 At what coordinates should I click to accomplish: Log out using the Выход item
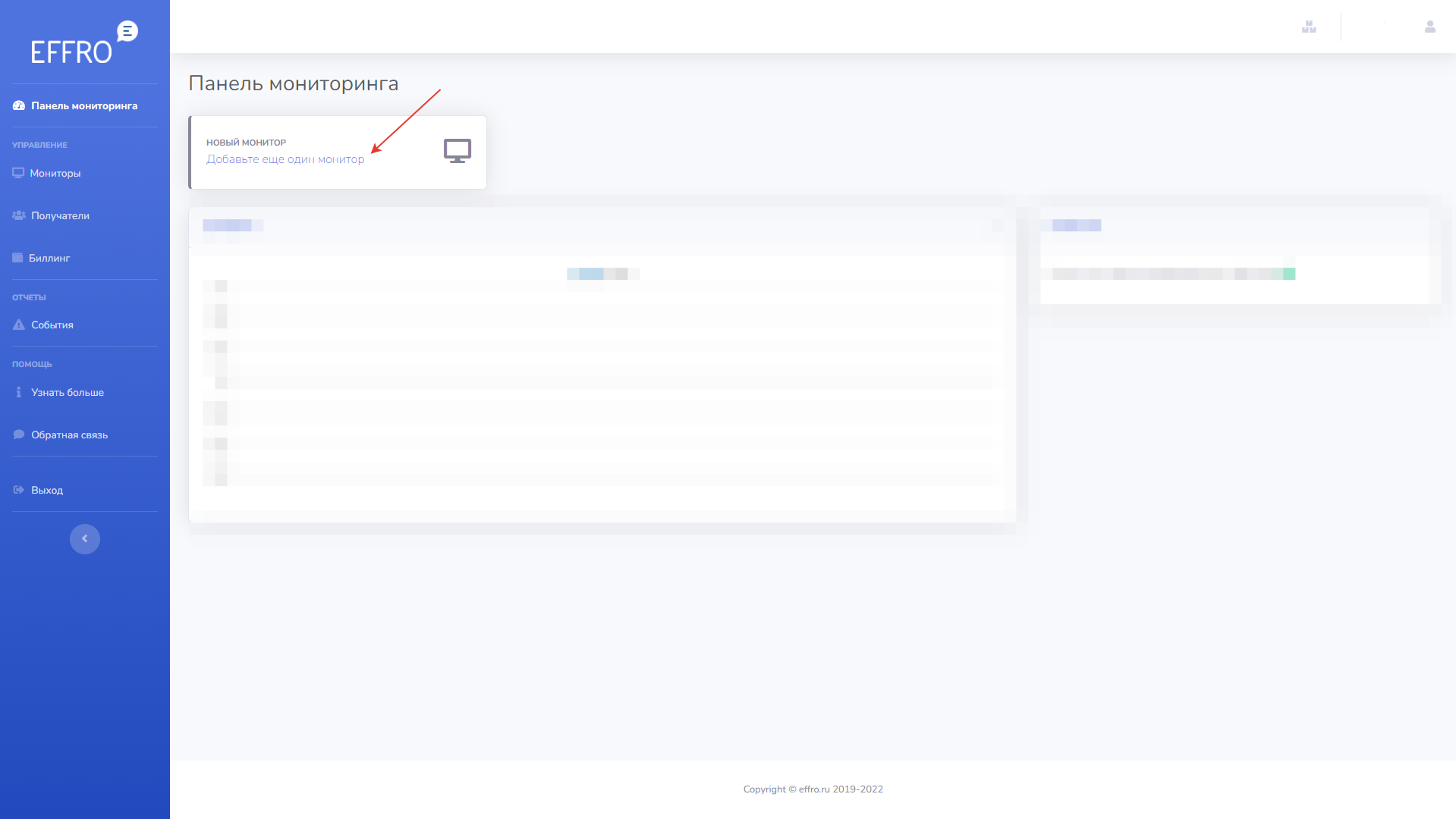[x=46, y=491]
